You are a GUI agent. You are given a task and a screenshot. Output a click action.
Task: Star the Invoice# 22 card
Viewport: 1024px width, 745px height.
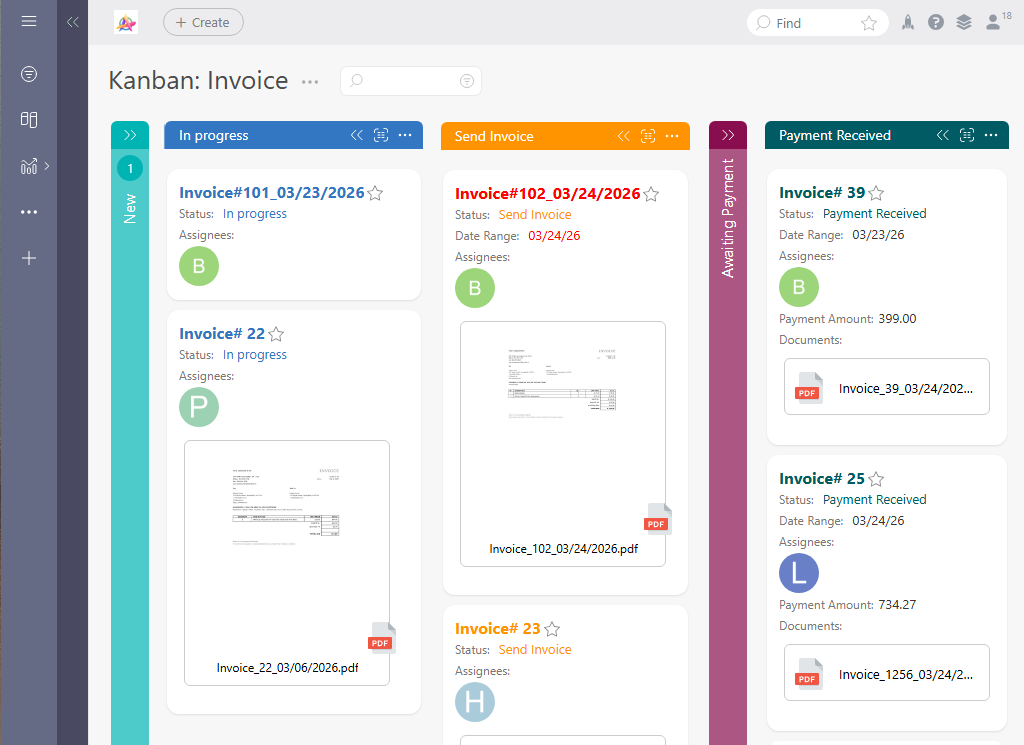pyautogui.click(x=277, y=334)
